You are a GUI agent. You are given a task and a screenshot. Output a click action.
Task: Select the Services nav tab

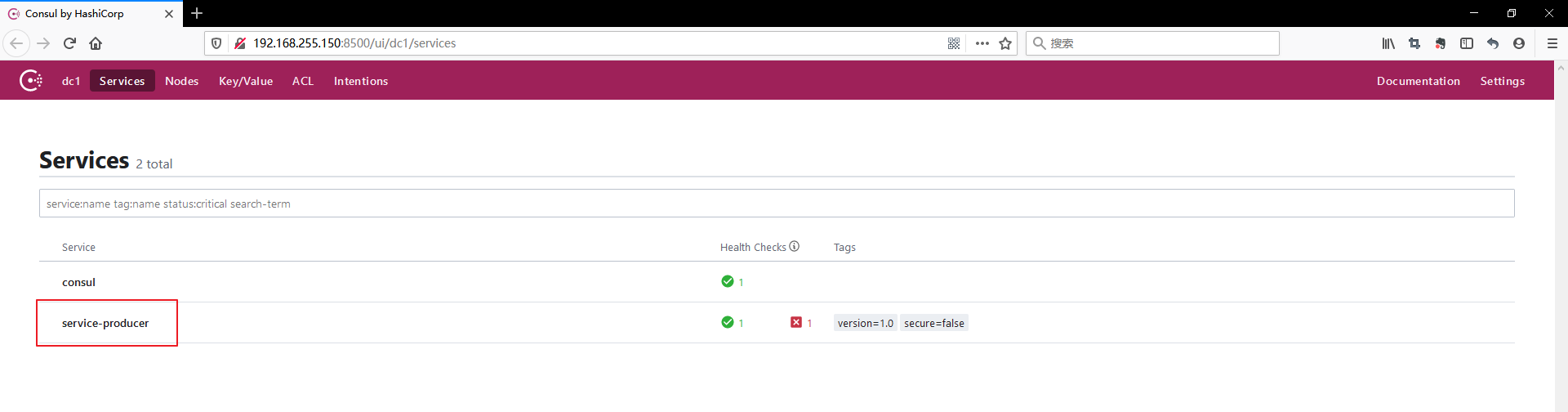tap(122, 81)
